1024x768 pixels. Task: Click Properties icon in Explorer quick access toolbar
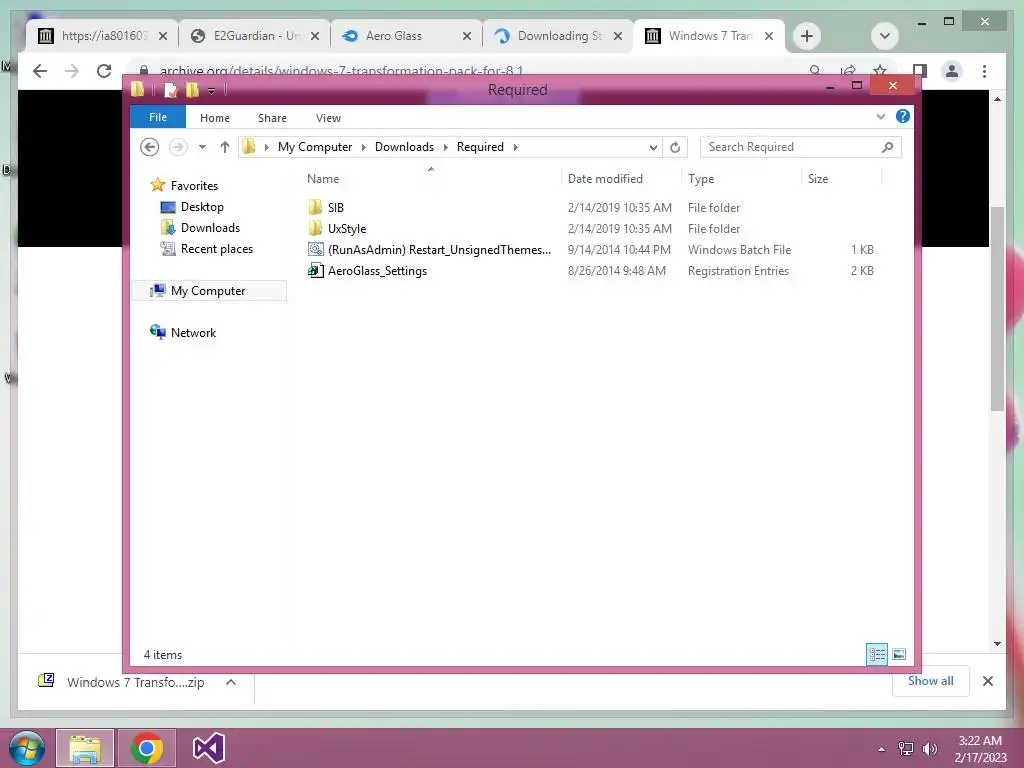tap(170, 90)
